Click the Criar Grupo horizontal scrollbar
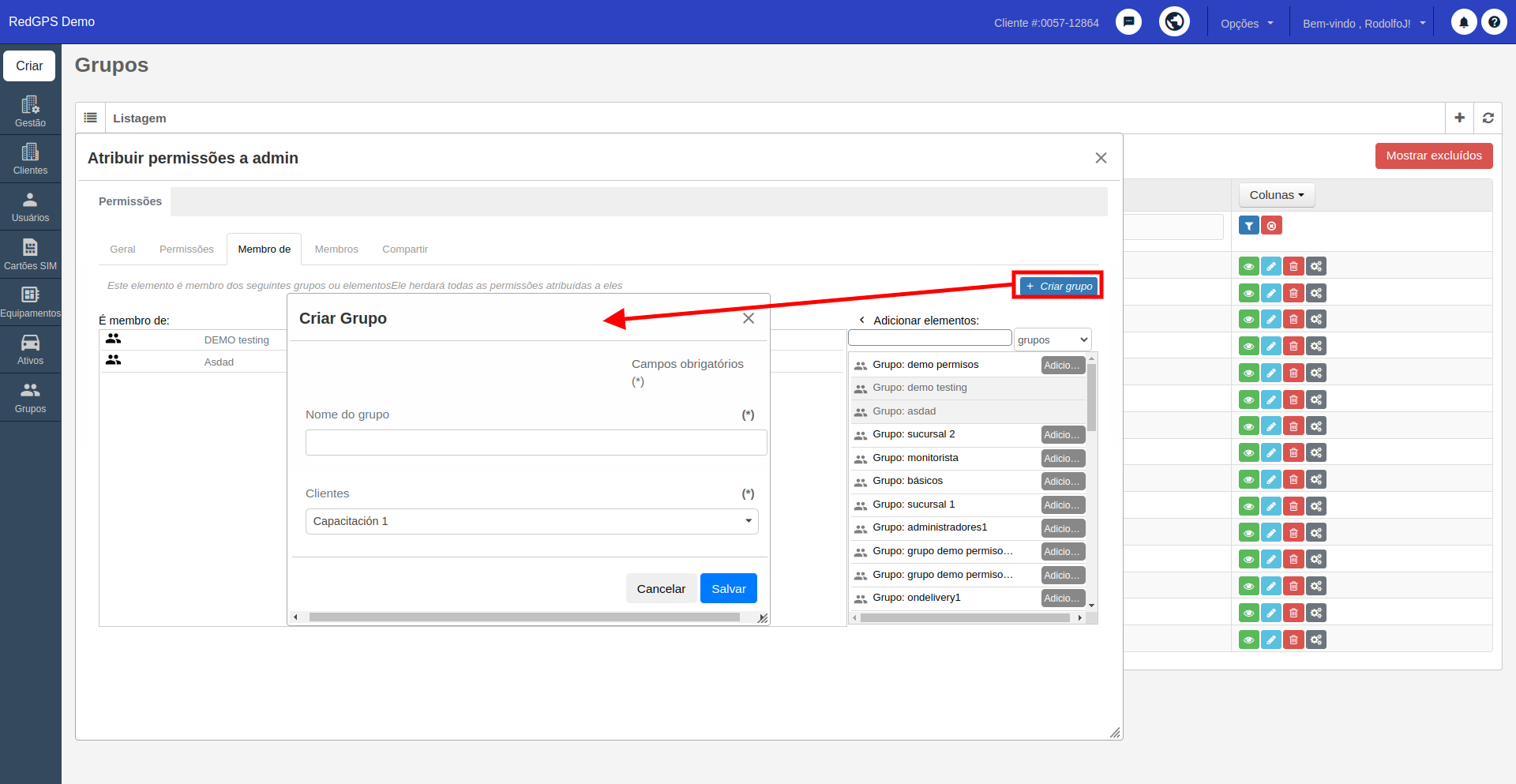The image size is (1516, 784). tap(524, 617)
